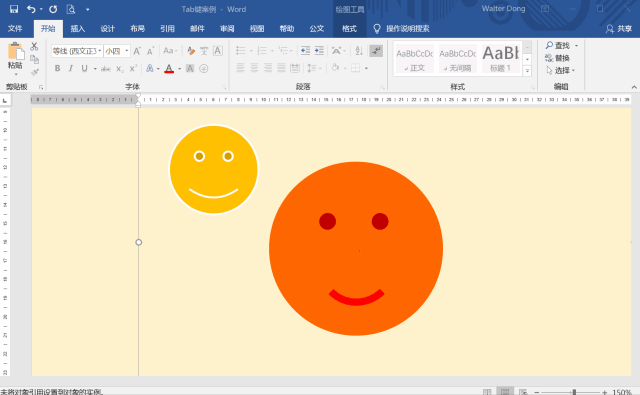Click the 共享 share button
The image size is (640, 395).
click(x=619, y=29)
